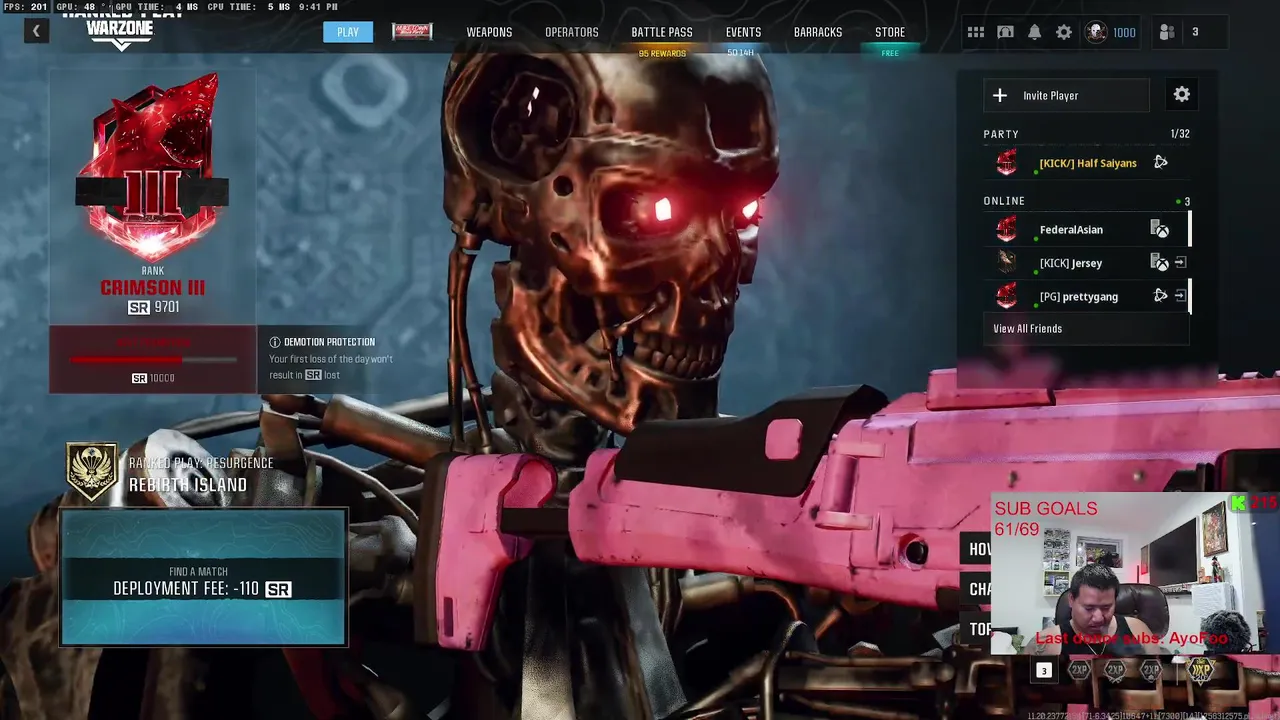Click FREE label under Store
The image size is (1280, 720).
click(890, 53)
